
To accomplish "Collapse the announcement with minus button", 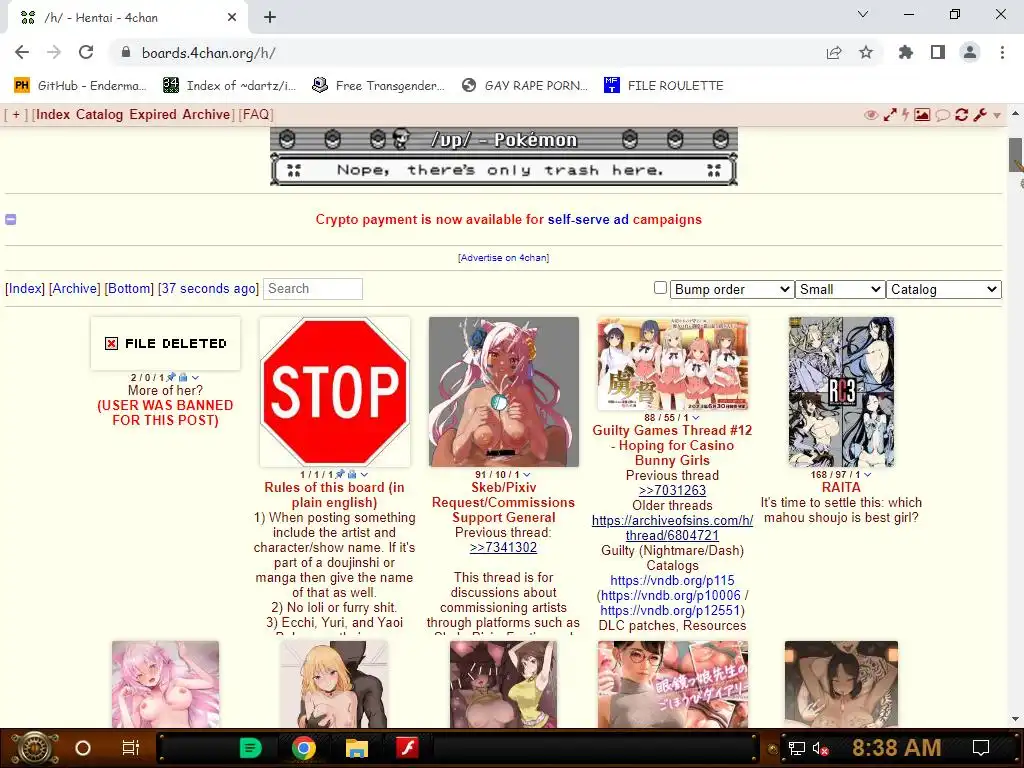I will click(x=10, y=219).
